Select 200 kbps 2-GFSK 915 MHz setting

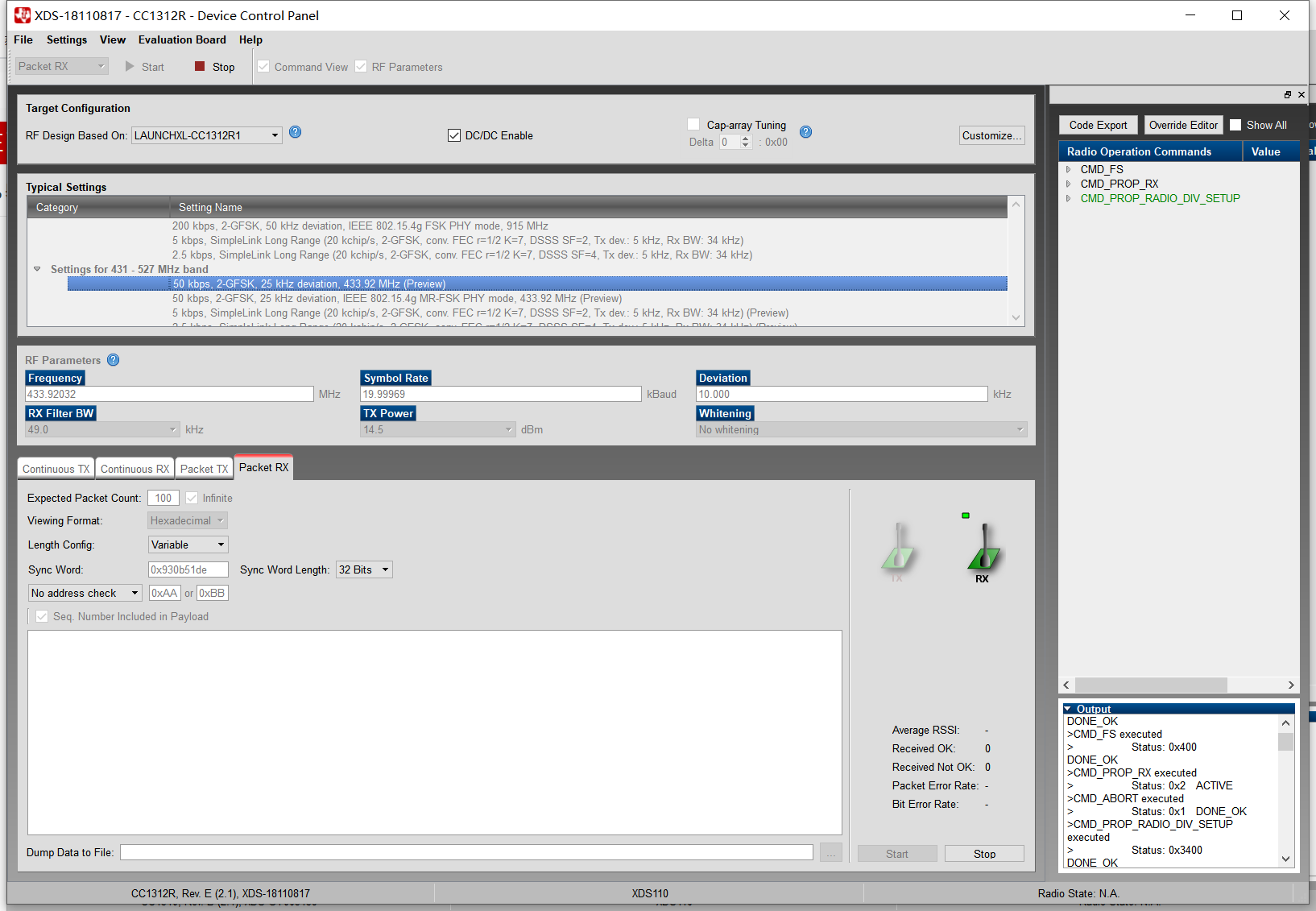360,226
